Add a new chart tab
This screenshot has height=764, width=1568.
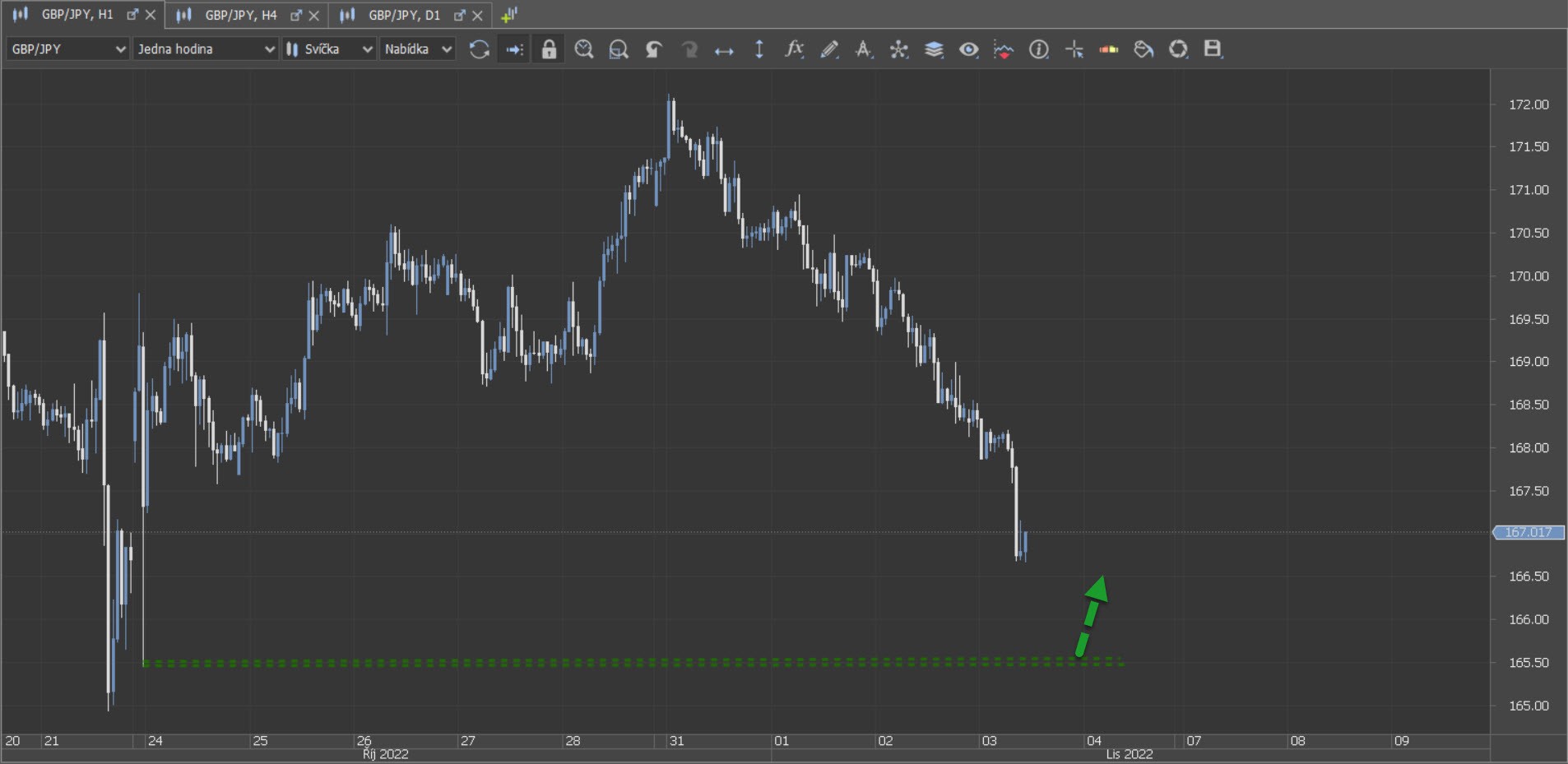[x=509, y=15]
